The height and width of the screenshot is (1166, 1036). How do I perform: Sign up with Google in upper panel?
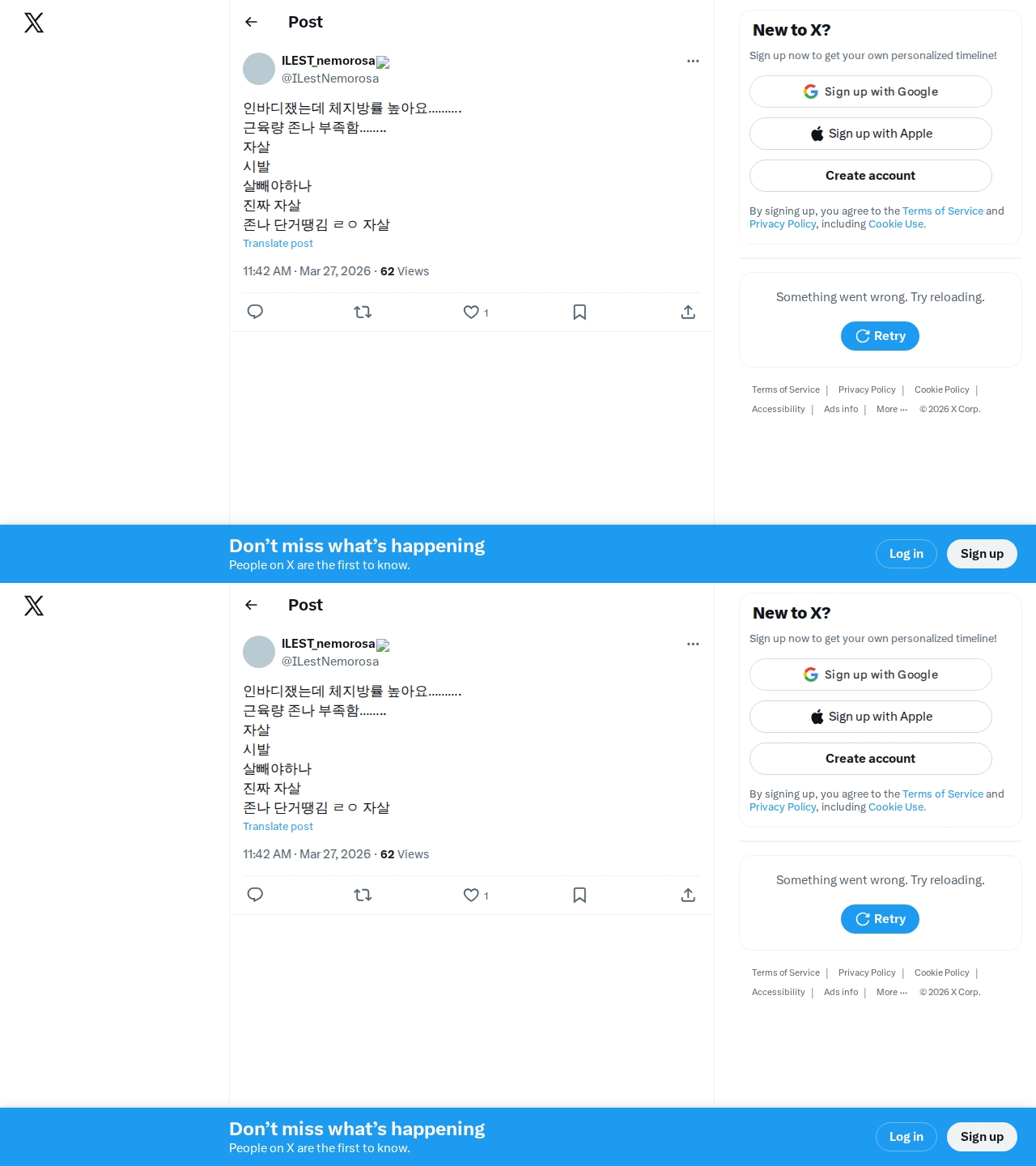(x=871, y=91)
